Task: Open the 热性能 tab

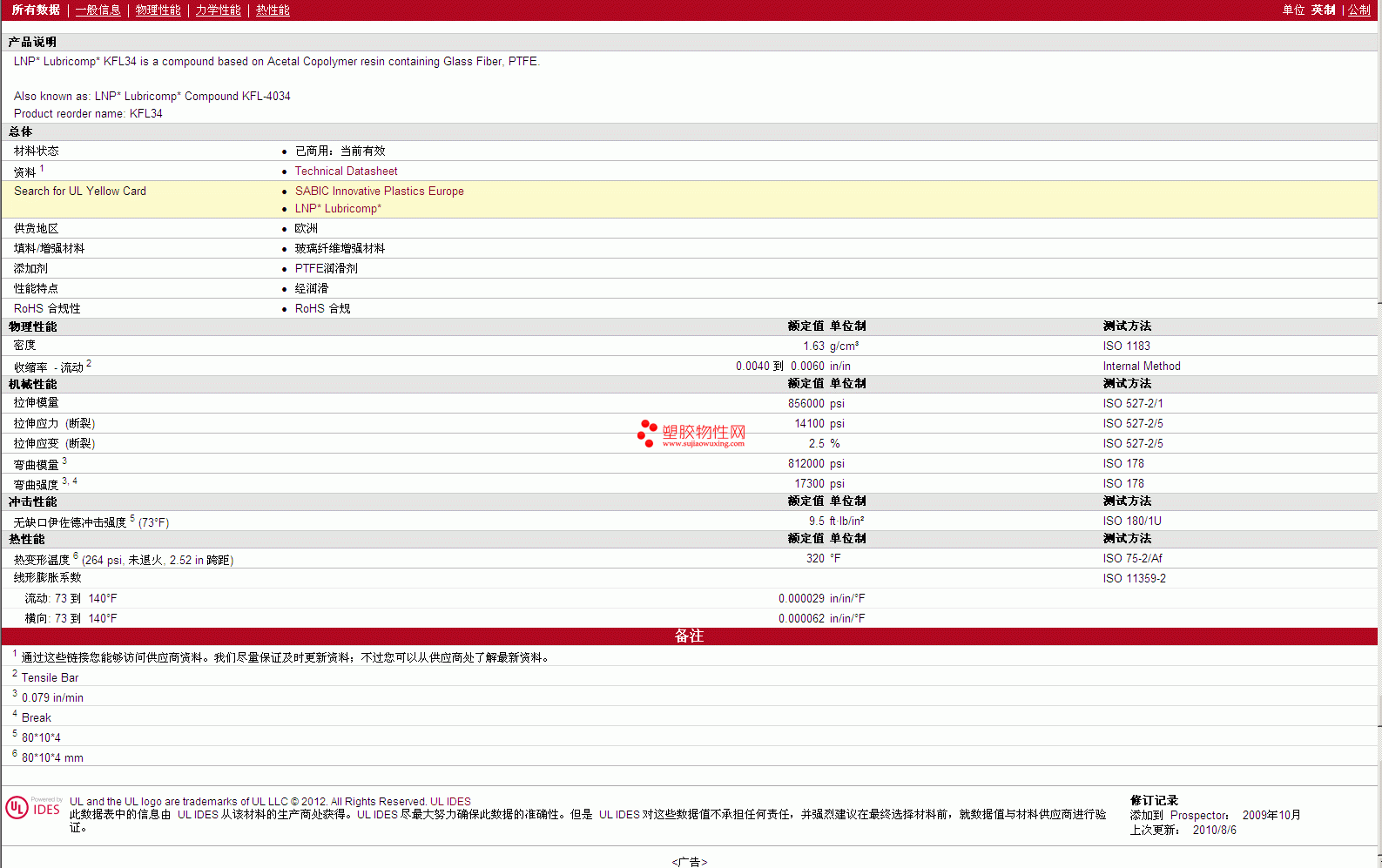Action: tap(273, 10)
